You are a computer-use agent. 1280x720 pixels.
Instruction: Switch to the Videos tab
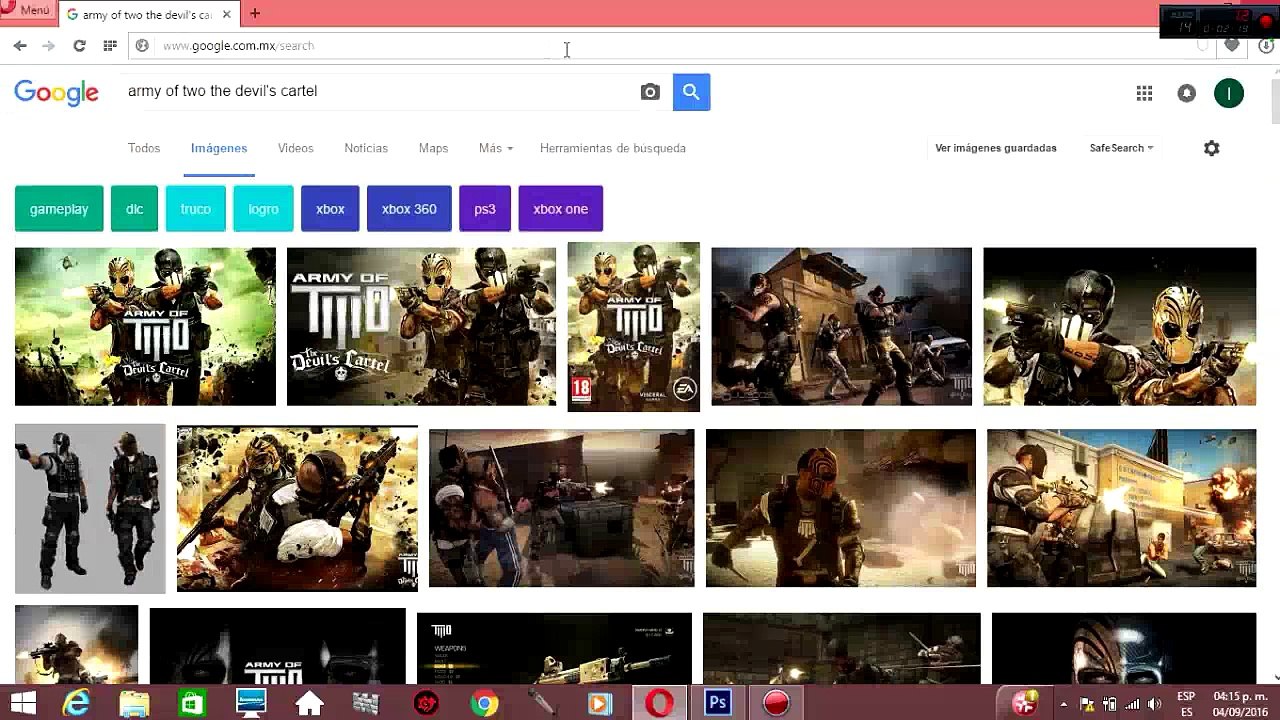click(296, 148)
